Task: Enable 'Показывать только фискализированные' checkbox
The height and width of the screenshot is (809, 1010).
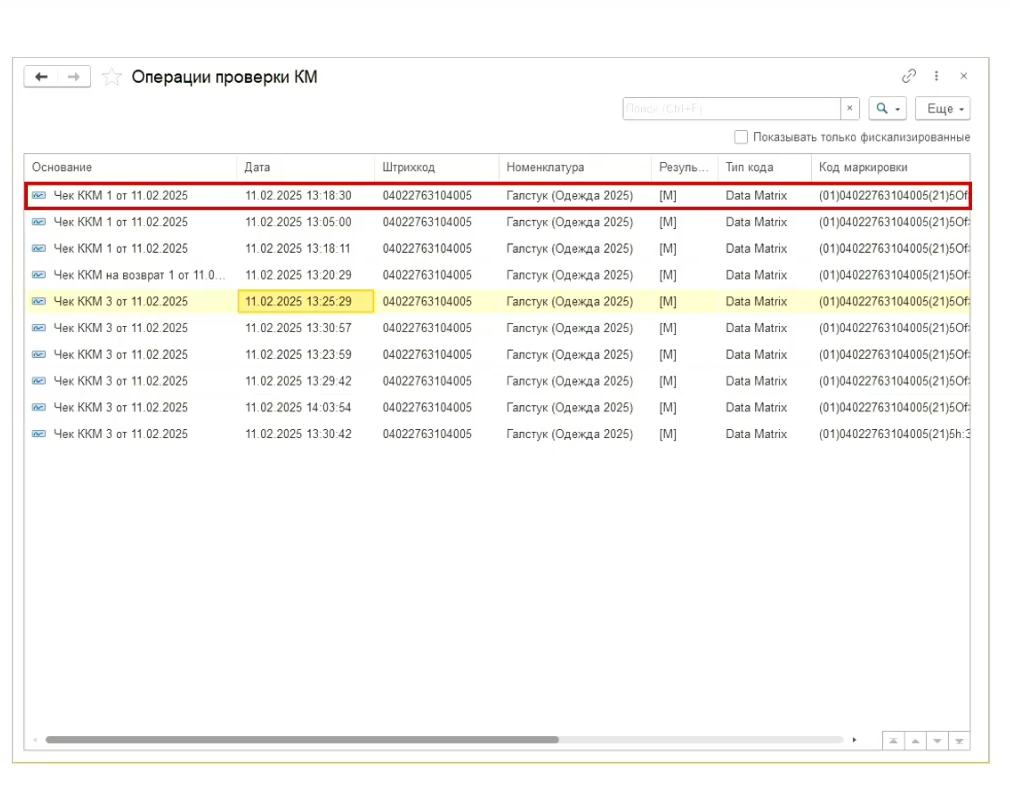Action: pyautogui.click(x=741, y=137)
